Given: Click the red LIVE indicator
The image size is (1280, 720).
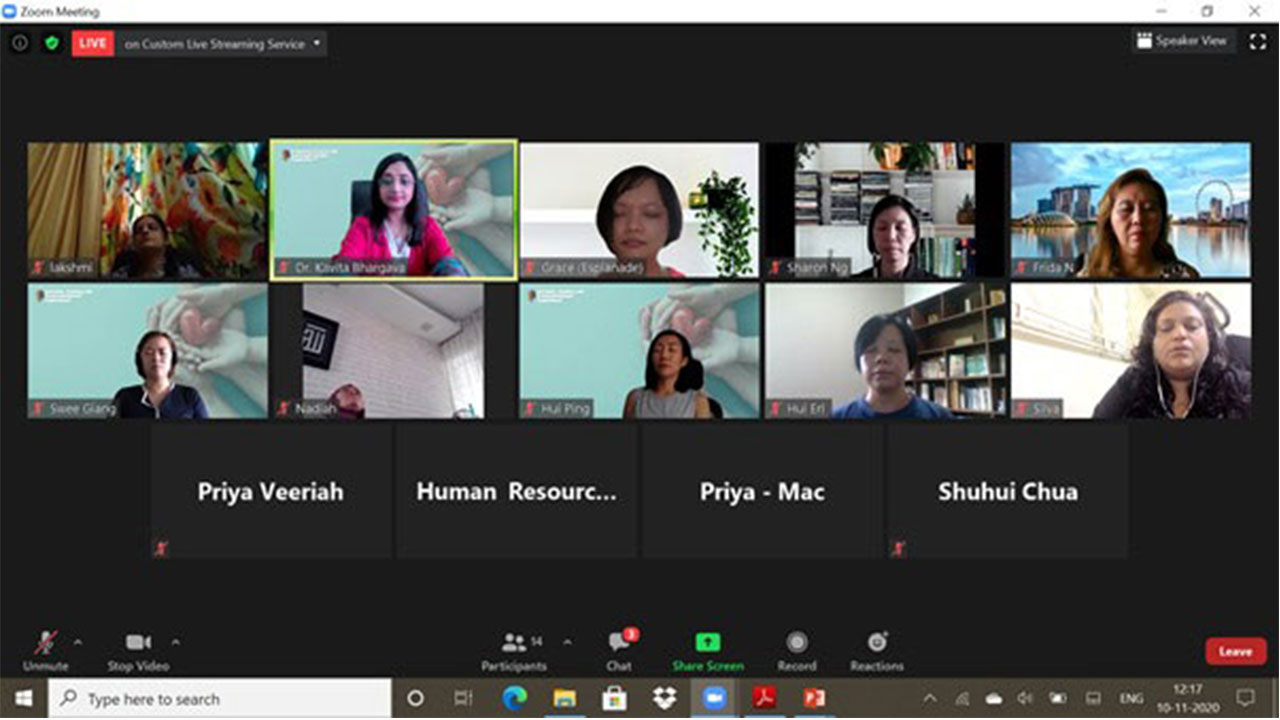Looking at the screenshot, I should pos(92,44).
